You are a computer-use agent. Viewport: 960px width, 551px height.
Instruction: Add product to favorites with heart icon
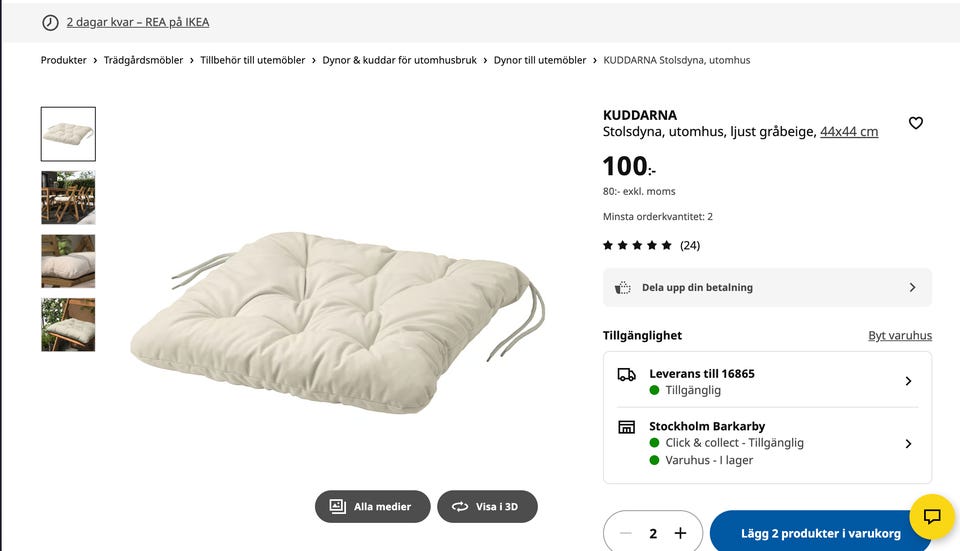[915, 123]
